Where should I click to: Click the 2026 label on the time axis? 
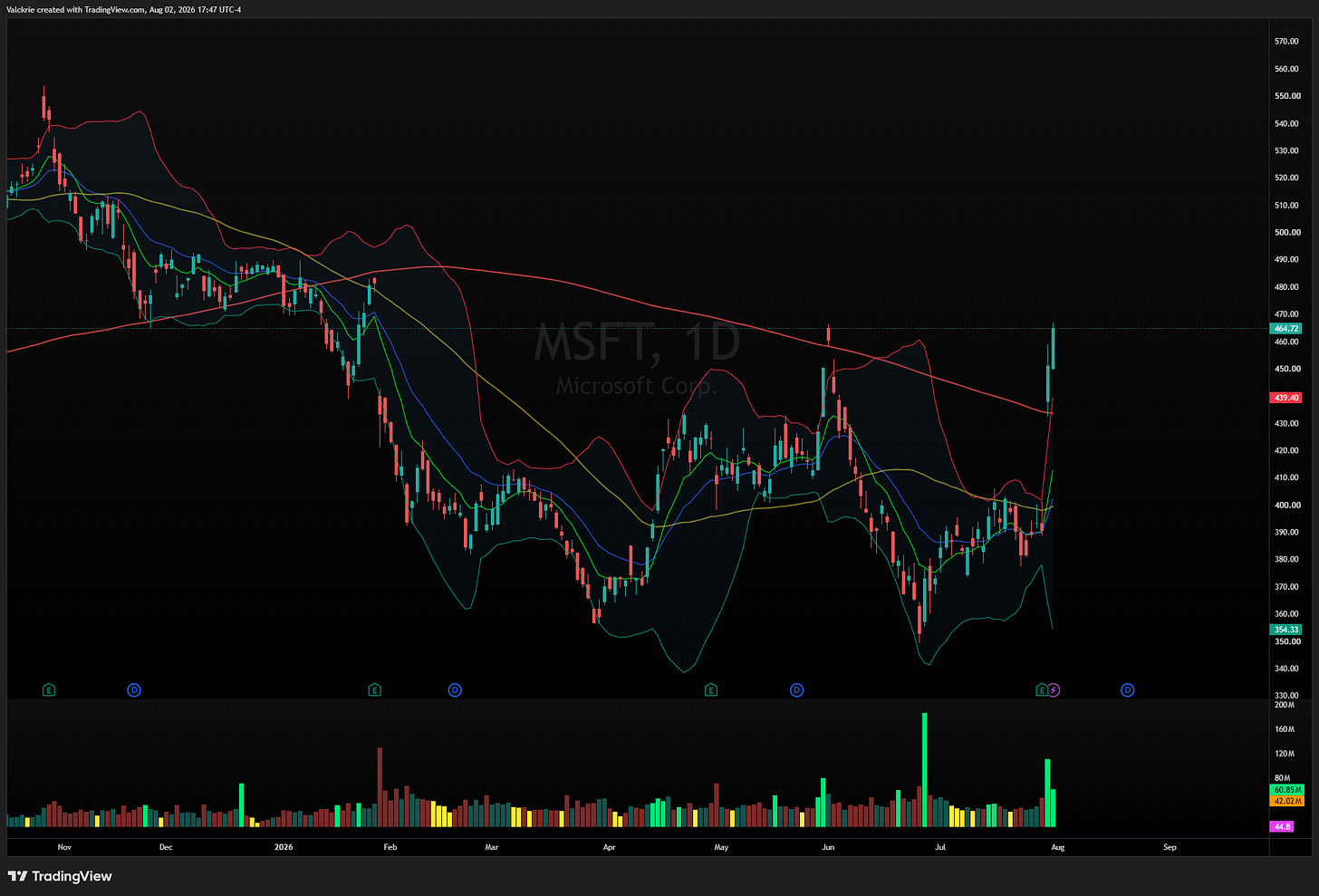click(x=284, y=848)
